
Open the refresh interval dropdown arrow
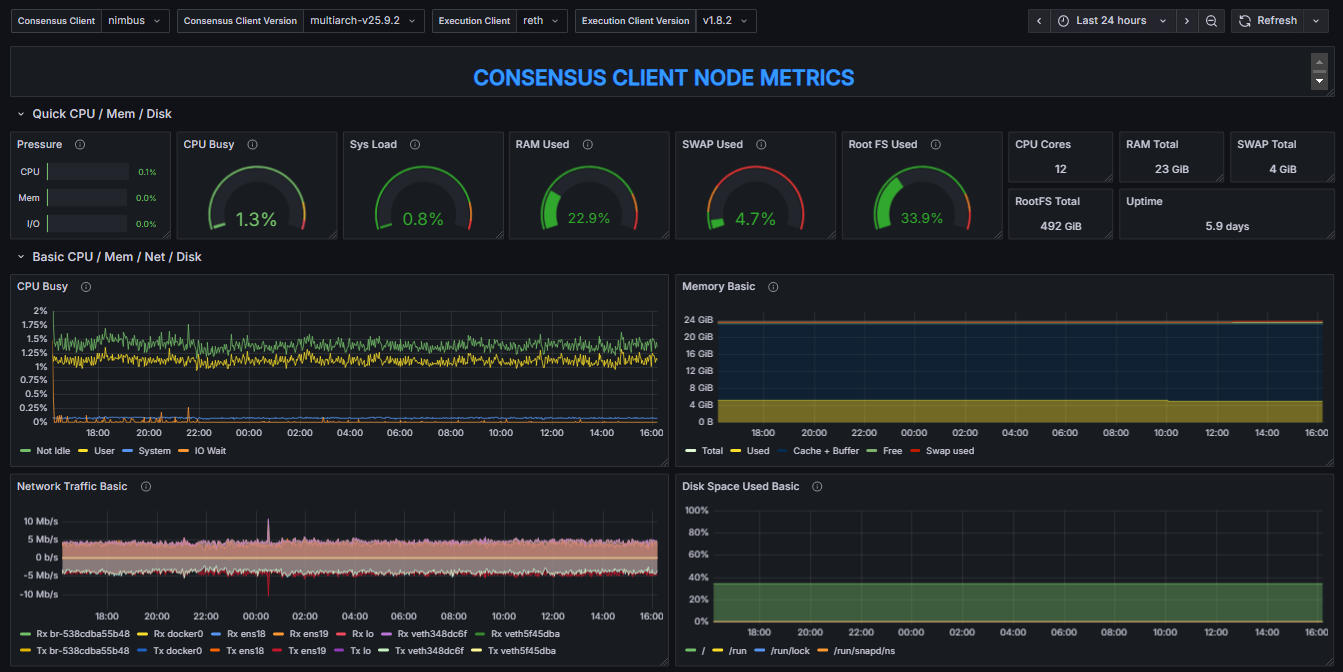pos(1316,21)
